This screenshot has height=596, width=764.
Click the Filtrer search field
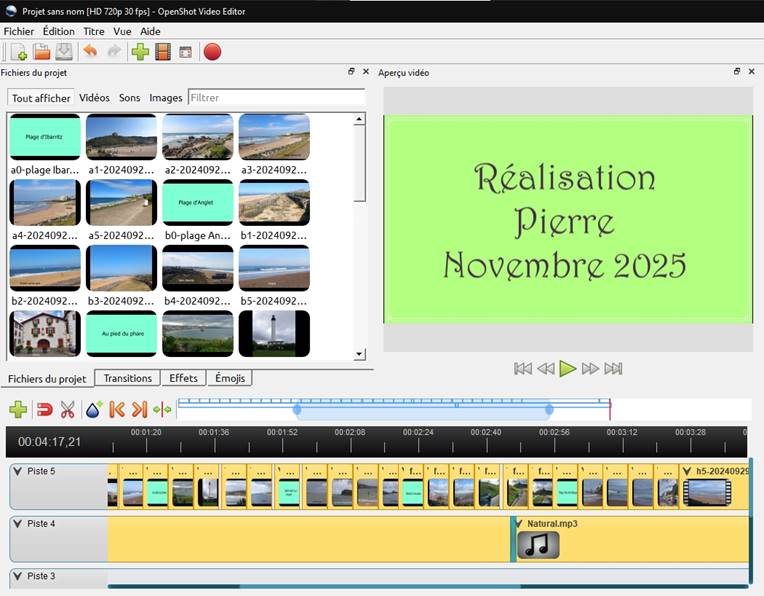[275, 98]
